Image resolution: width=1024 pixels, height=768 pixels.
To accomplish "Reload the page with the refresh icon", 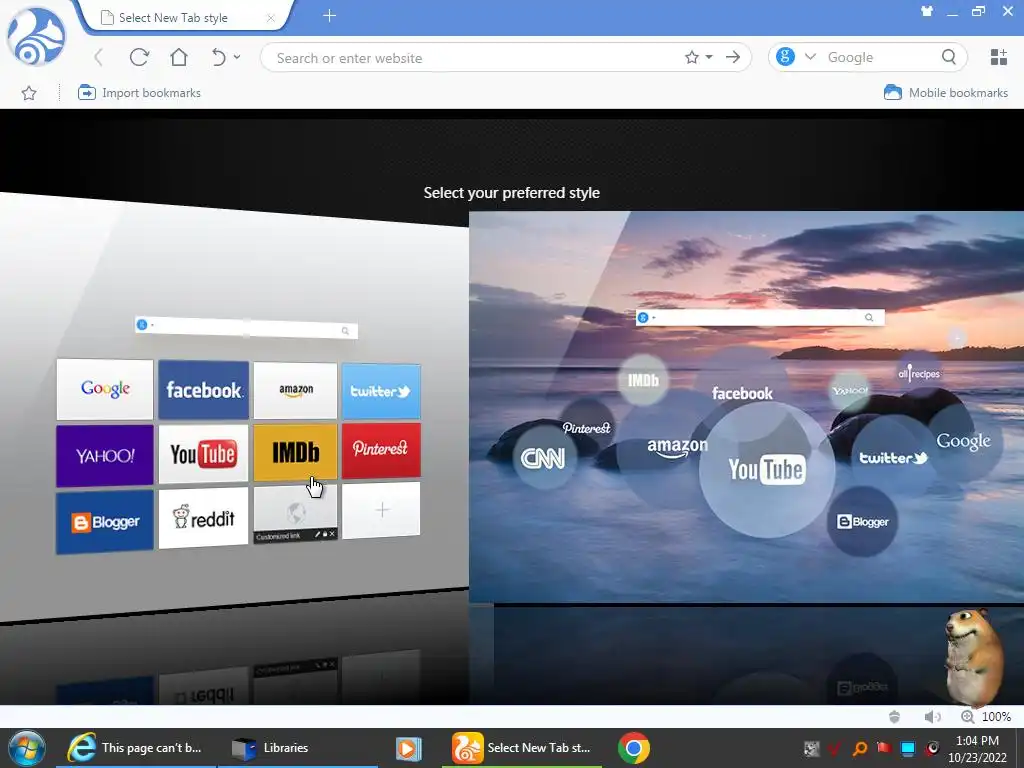I will tap(138, 57).
